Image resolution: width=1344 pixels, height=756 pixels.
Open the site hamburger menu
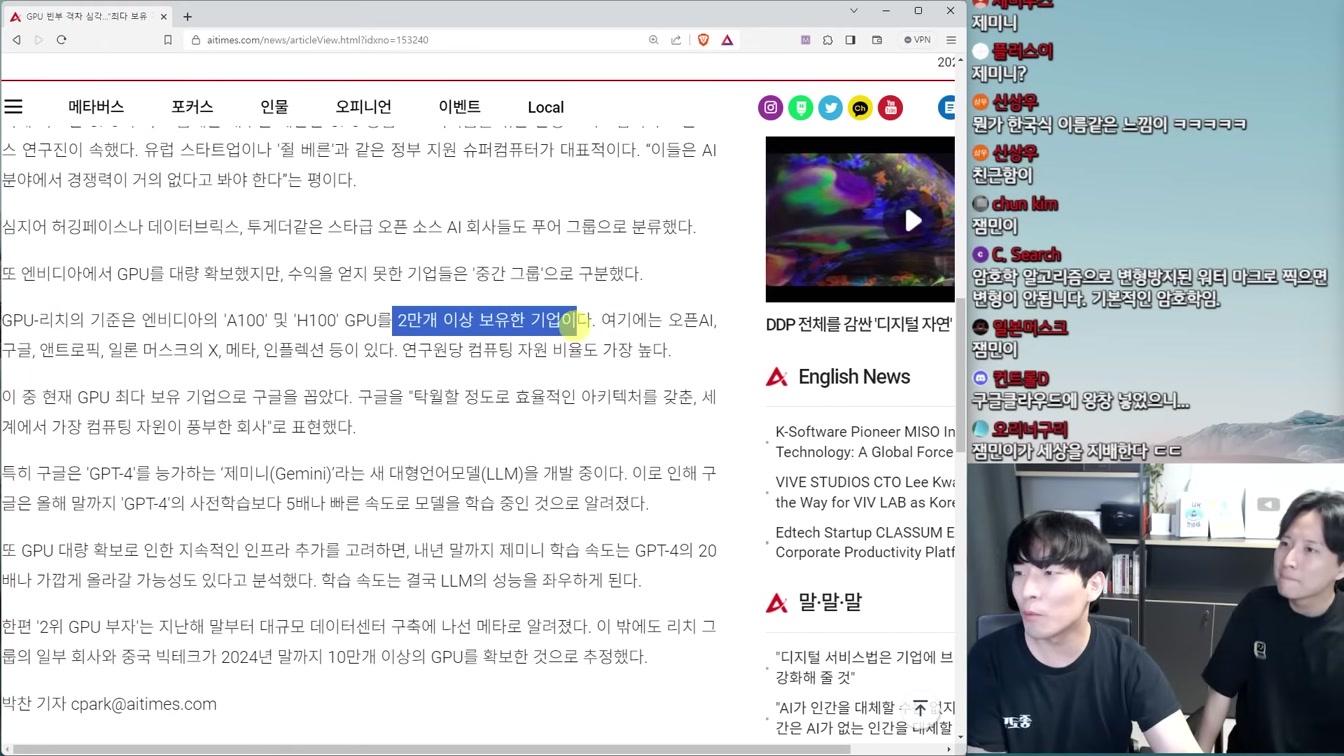[13, 107]
